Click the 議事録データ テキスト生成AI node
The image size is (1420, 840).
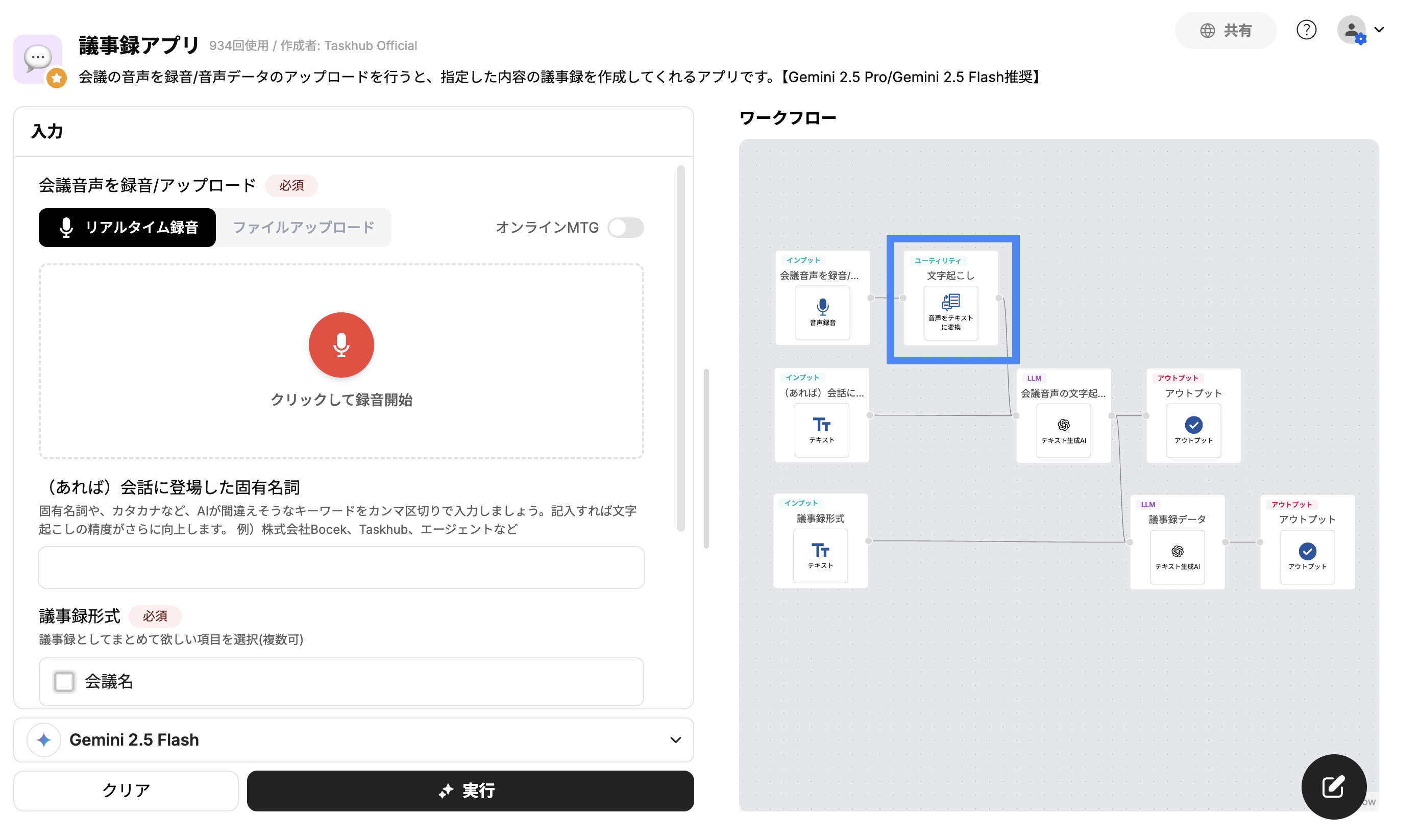(1177, 556)
